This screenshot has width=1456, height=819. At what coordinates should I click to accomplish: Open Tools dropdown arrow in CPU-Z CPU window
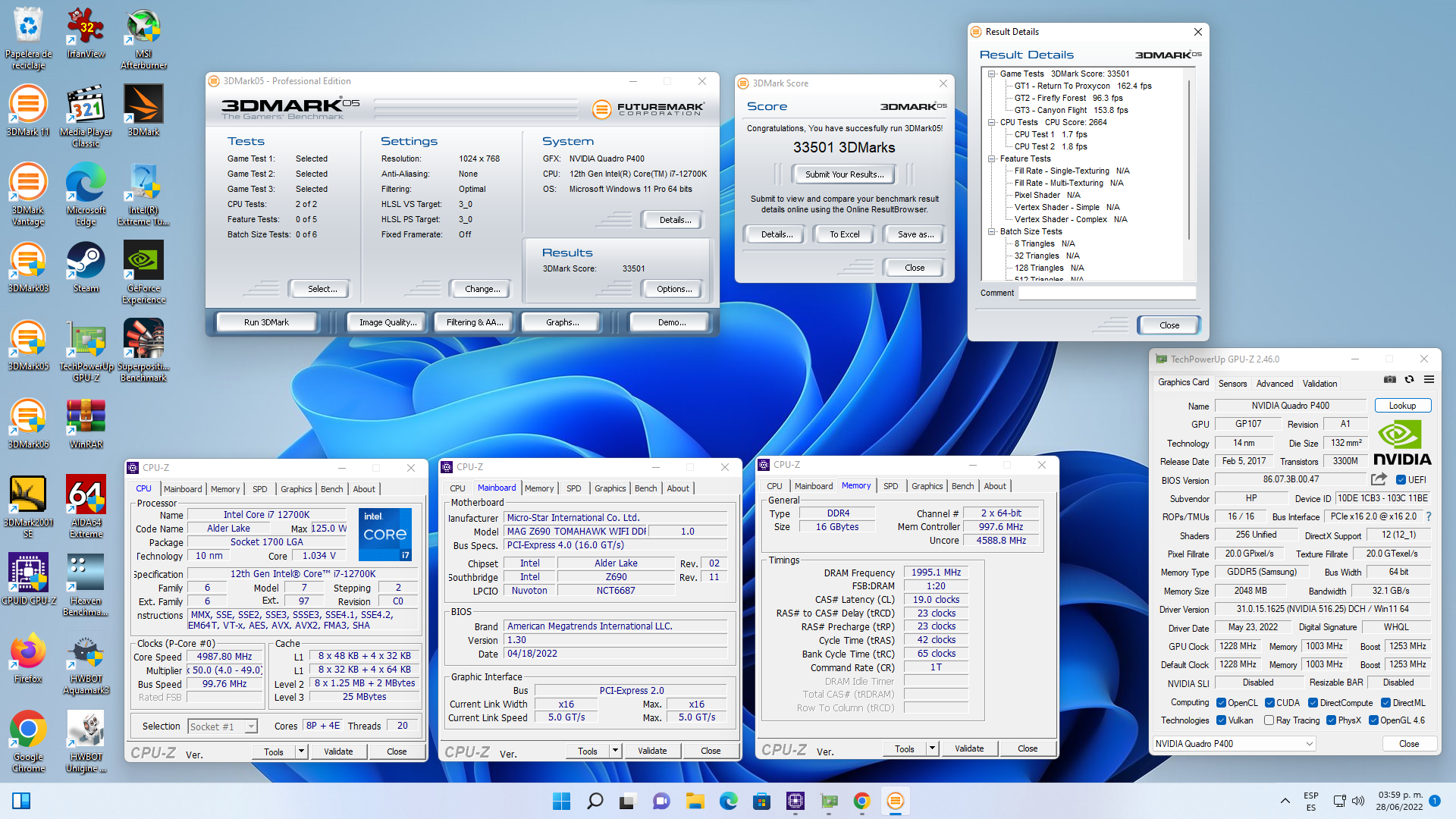[x=301, y=752]
